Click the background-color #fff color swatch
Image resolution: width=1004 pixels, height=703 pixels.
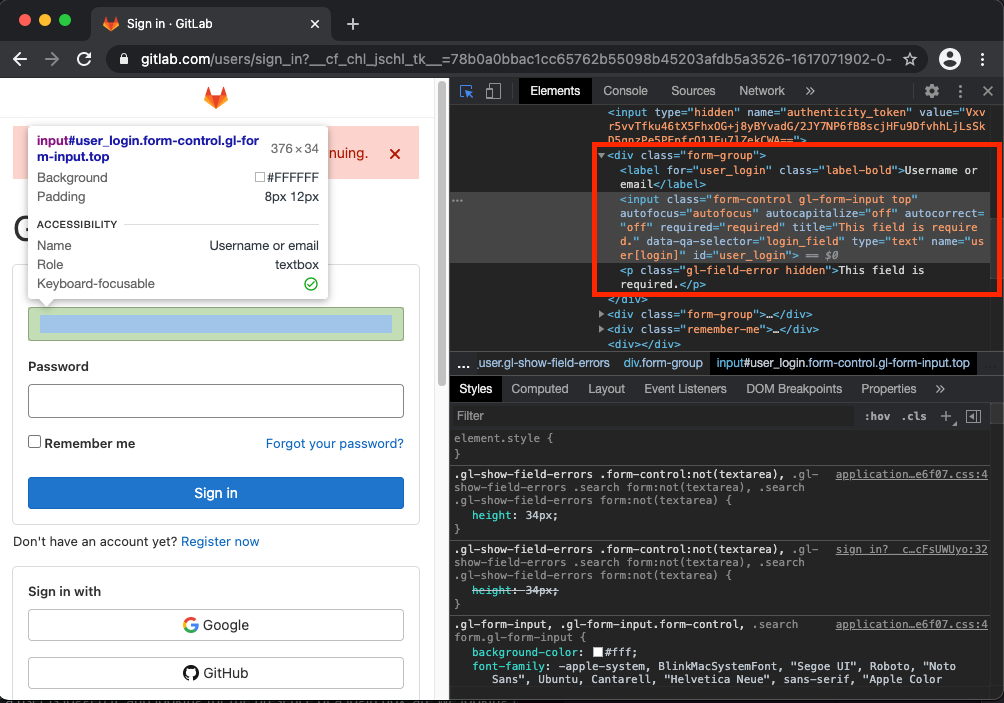coord(598,652)
